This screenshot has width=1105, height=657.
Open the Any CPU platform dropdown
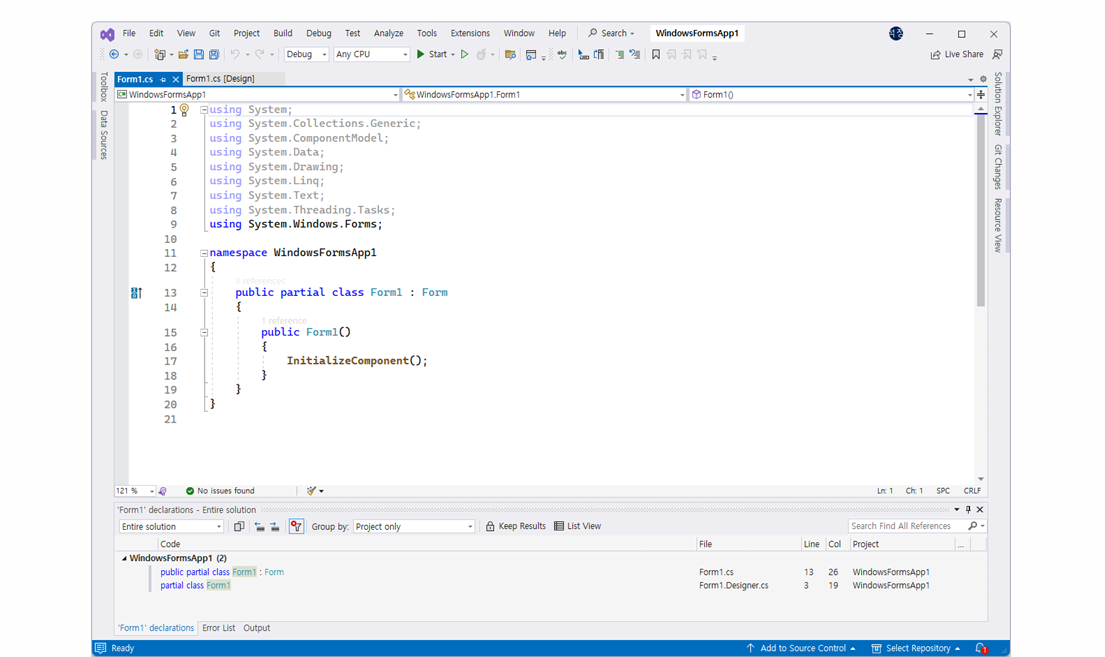point(371,54)
